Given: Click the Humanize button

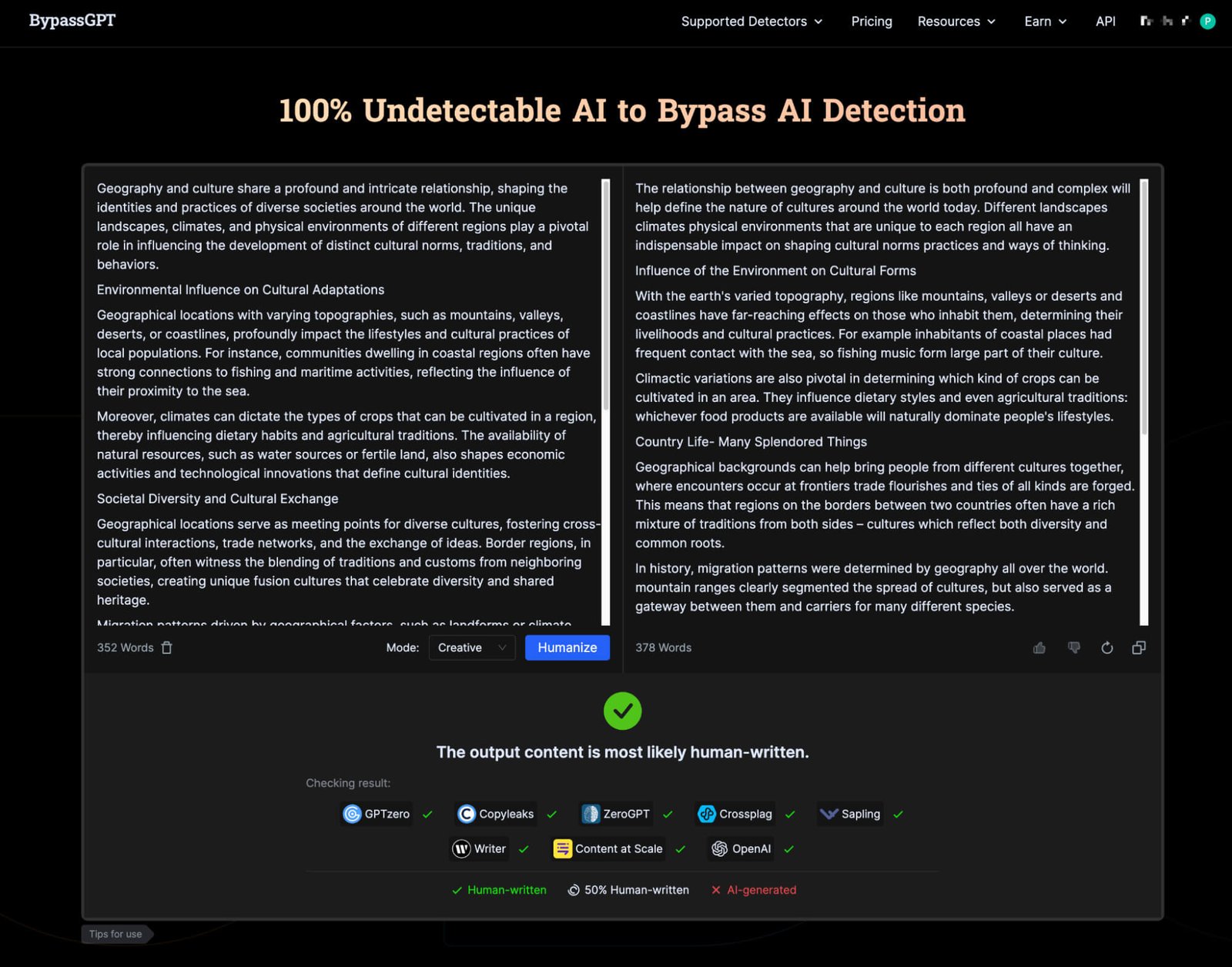Looking at the screenshot, I should click(567, 647).
